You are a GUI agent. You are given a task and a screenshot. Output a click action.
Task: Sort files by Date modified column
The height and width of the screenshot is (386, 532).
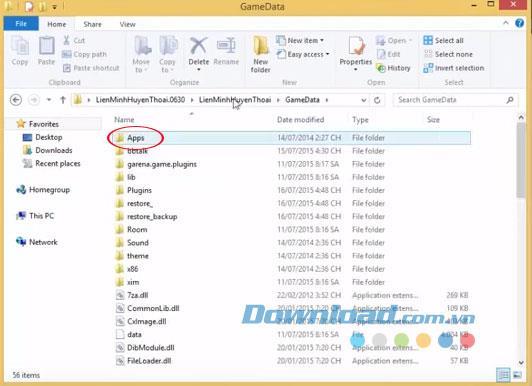click(x=300, y=120)
